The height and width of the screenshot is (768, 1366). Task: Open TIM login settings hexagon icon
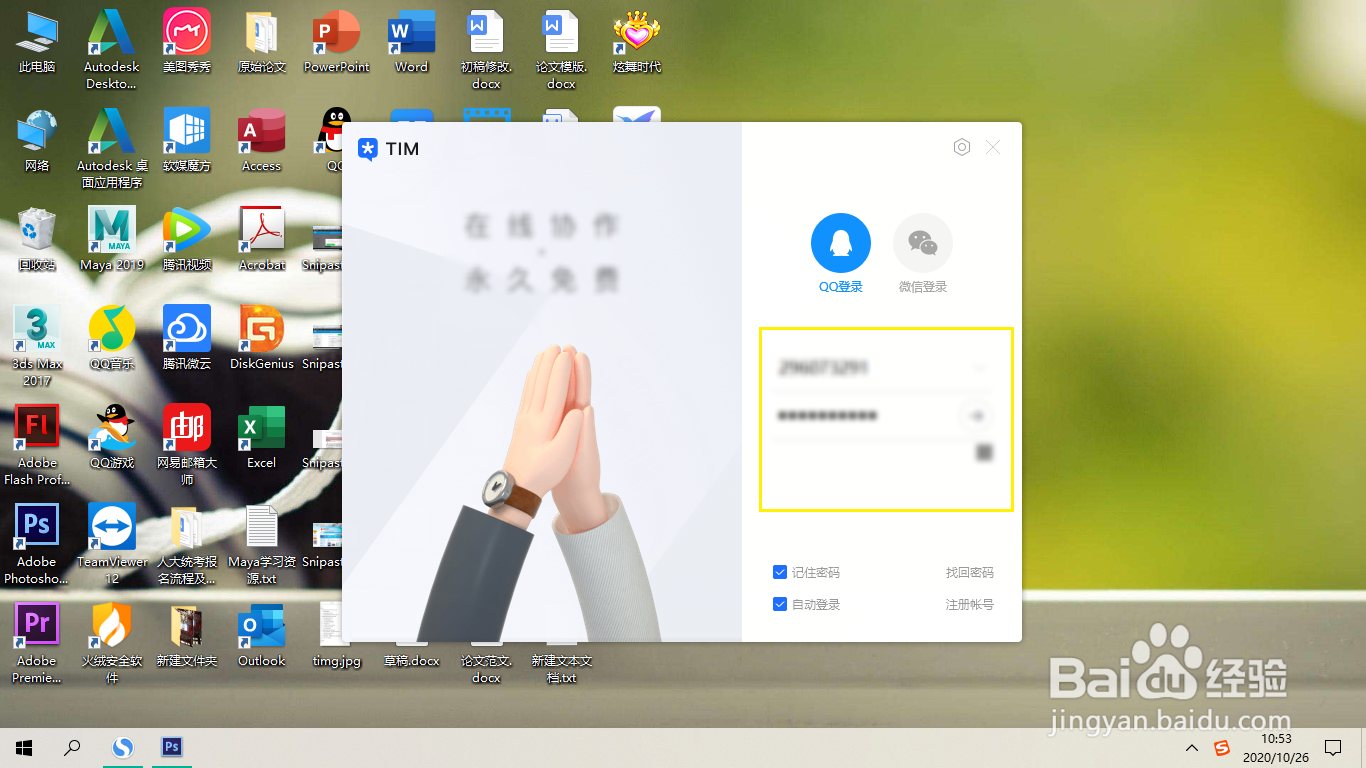961,147
